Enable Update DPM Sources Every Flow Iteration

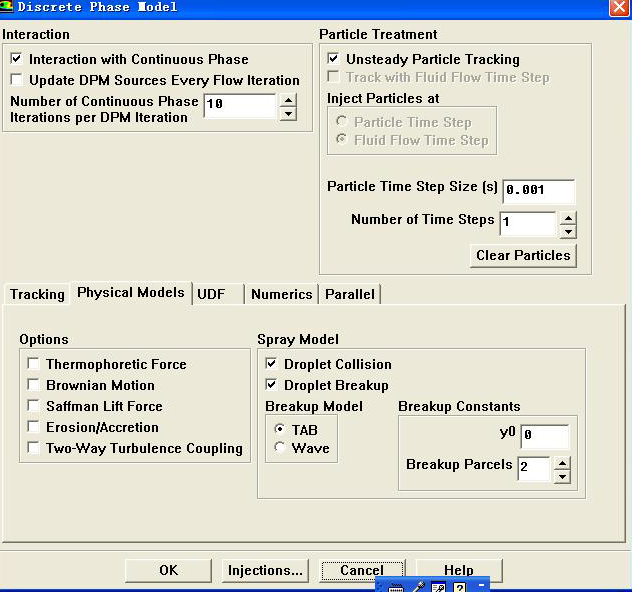tap(17, 80)
